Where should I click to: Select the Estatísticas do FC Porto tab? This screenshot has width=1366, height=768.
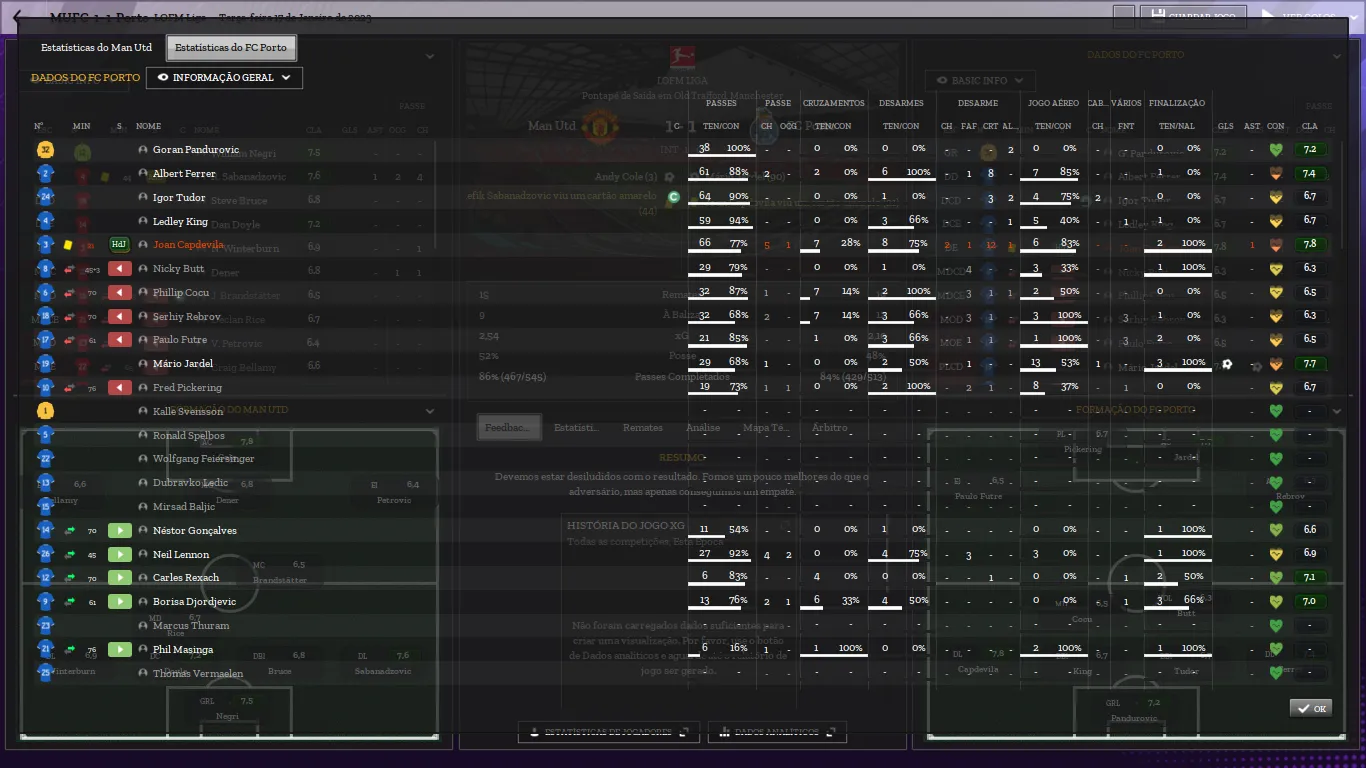230,48
